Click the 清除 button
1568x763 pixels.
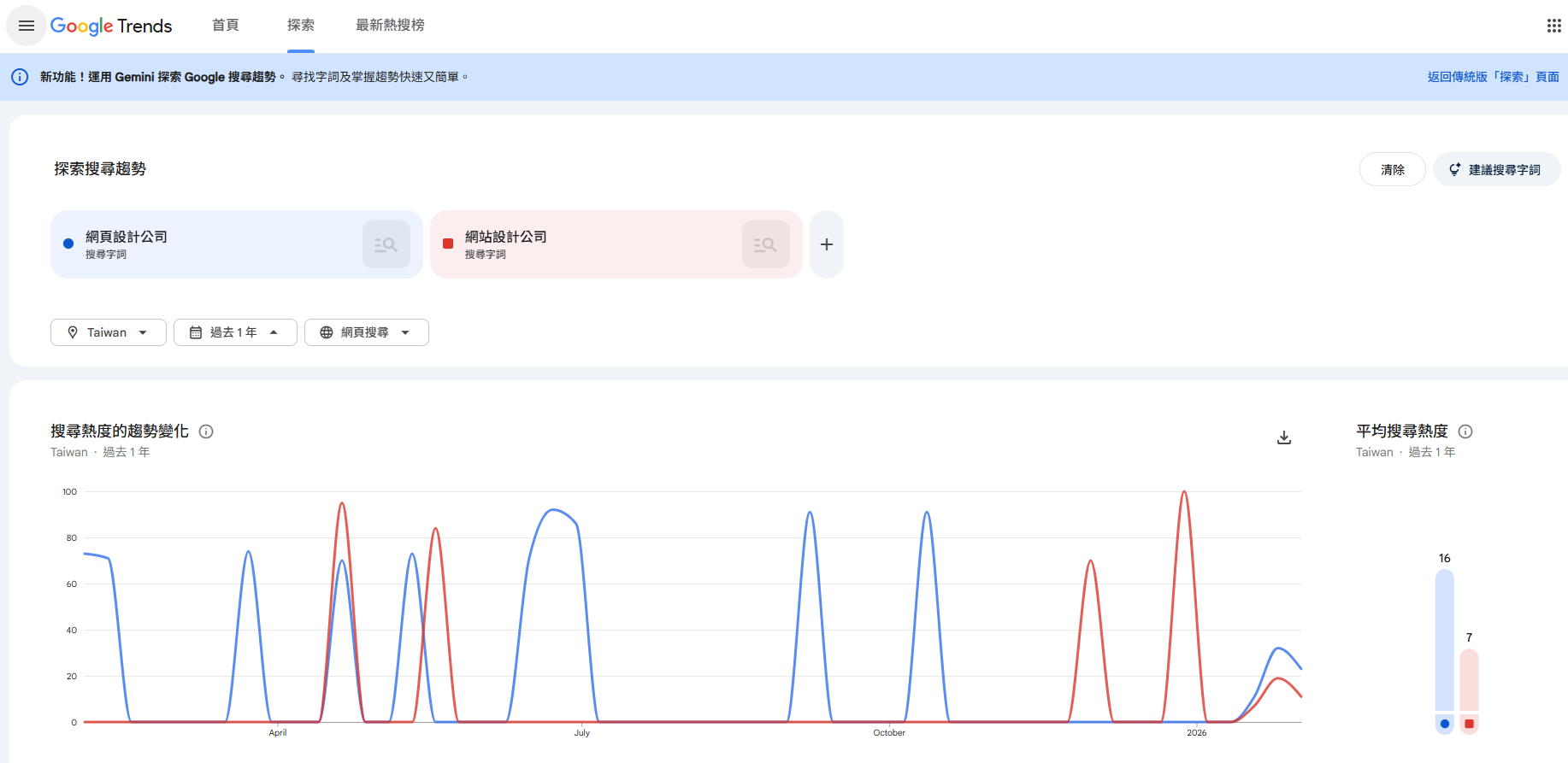click(x=1393, y=169)
